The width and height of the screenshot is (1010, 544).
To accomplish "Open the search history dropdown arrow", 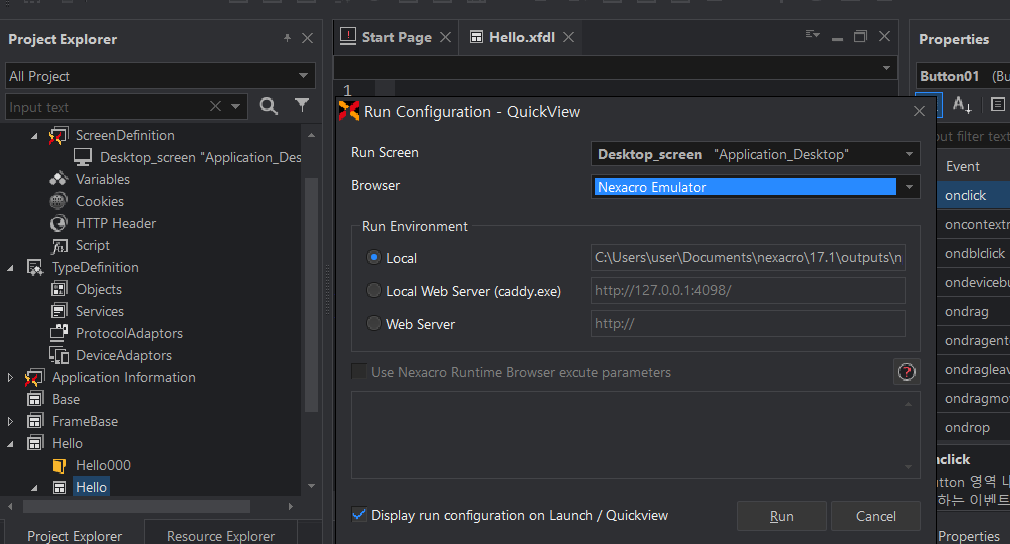I will point(236,106).
